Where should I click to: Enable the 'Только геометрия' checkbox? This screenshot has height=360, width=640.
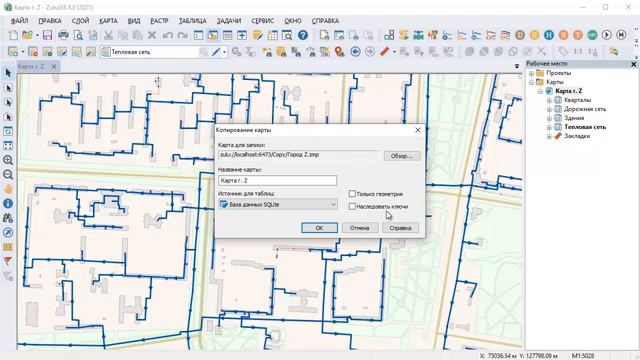point(352,194)
